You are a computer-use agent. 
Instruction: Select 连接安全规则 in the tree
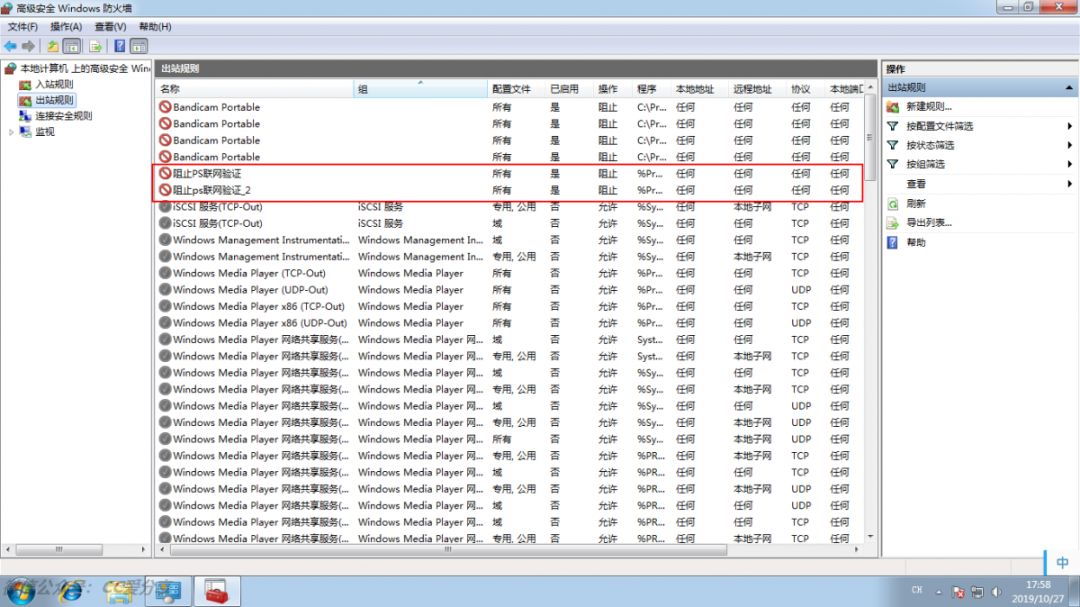63,116
